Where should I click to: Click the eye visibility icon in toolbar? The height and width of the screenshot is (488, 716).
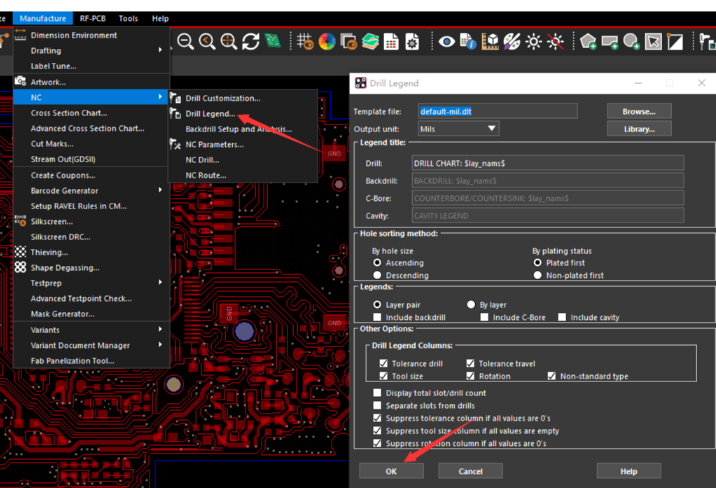coord(447,42)
